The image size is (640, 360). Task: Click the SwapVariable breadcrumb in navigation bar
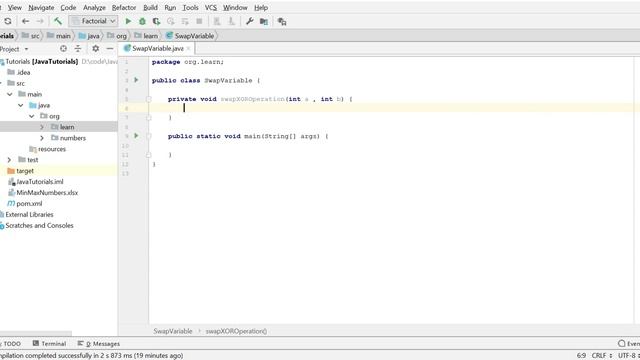pyautogui.click(x=190, y=36)
